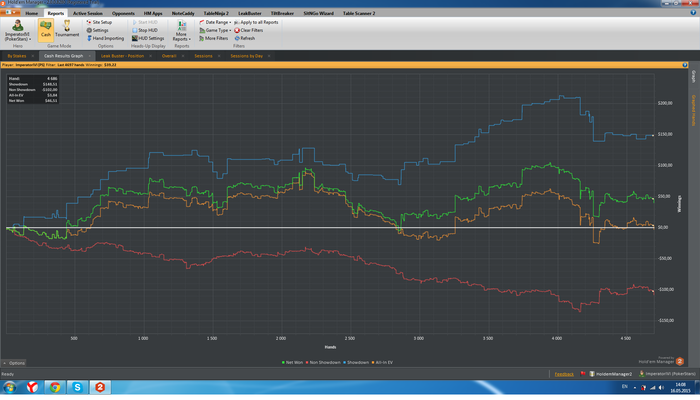Switch to Leak Buster - Position report tab
Image resolution: width=700 pixels, height=400 pixels.
click(x=122, y=56)
